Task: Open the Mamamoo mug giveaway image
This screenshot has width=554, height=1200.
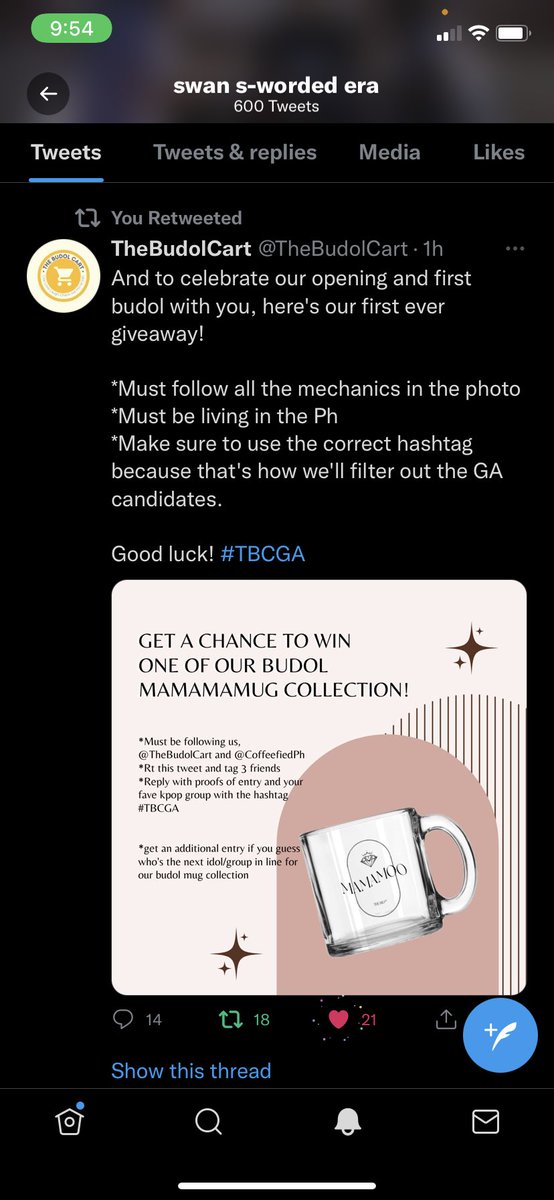Action: pos(319,787)
